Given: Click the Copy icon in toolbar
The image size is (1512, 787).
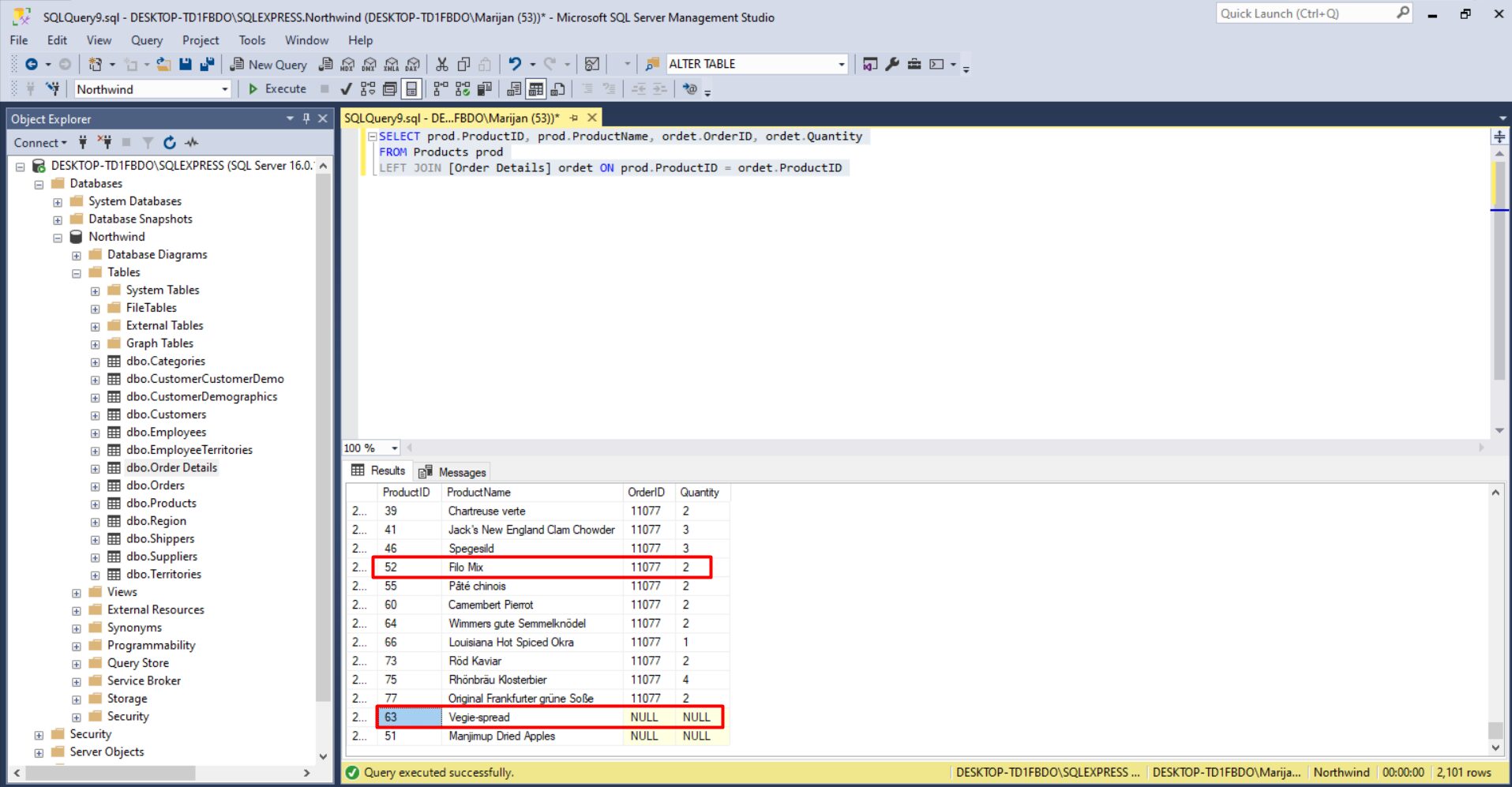Looking at the screenshot, I should point(463,64).
